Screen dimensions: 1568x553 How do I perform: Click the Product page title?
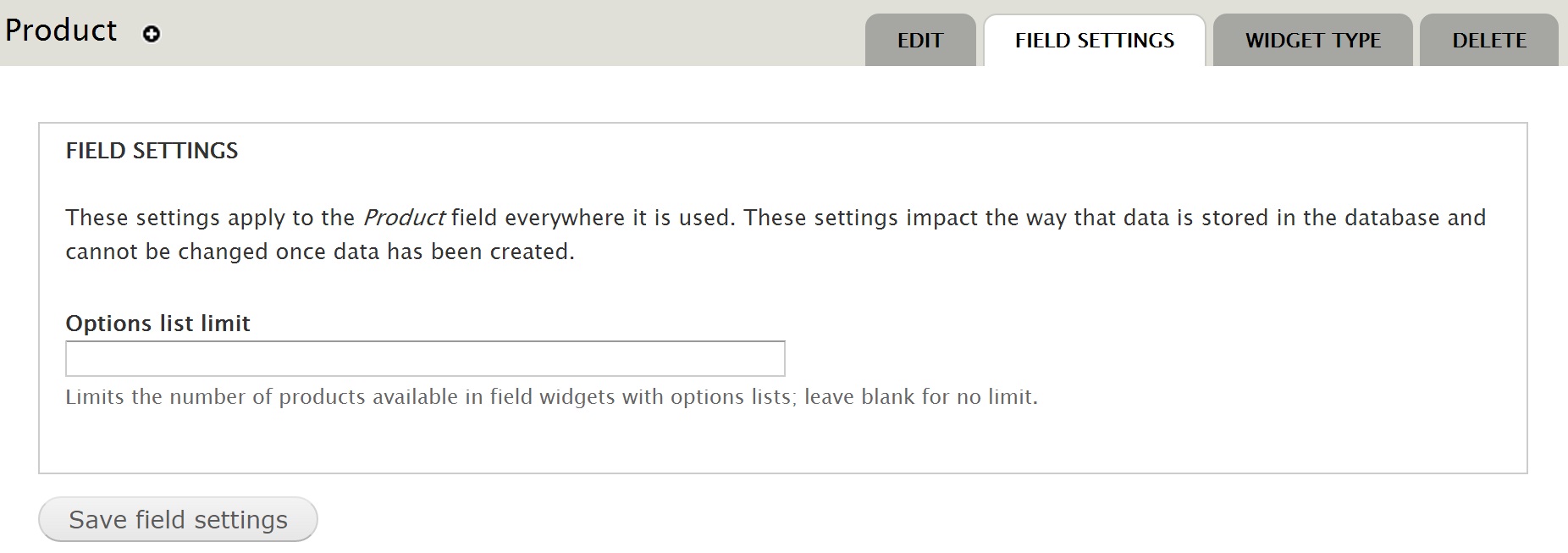[61, 30]
